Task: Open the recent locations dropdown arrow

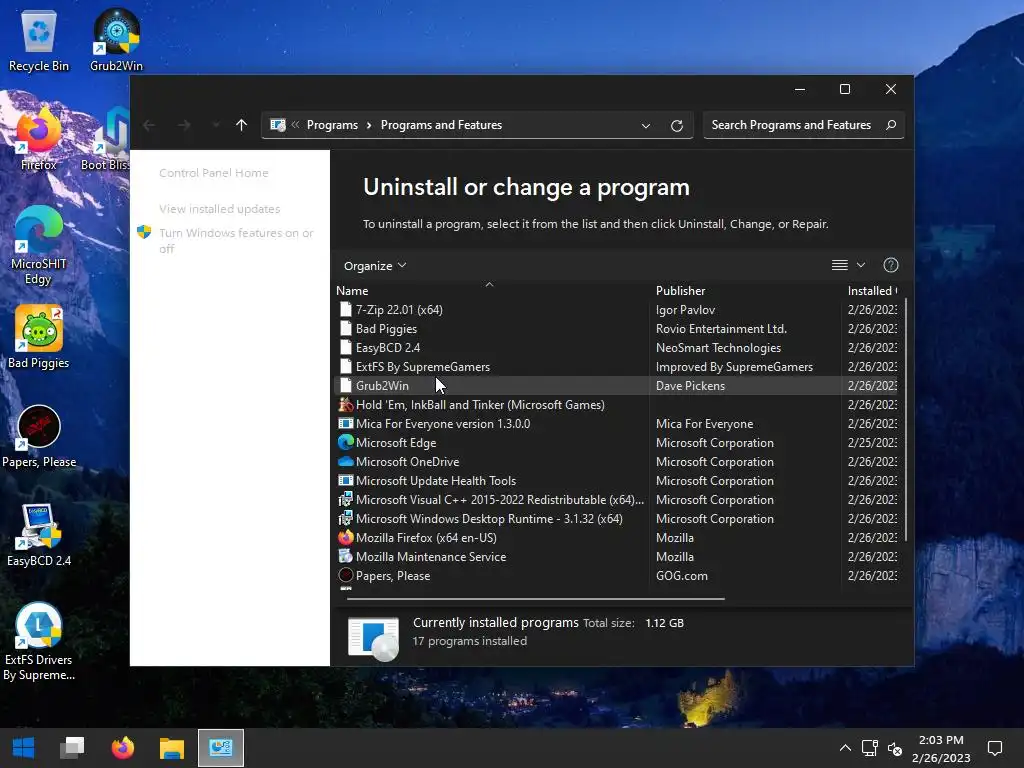Action: click(x=216, y=125)
